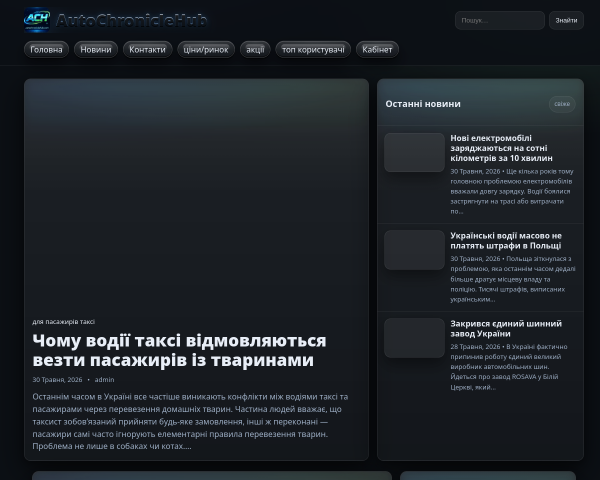This screenshot has width=600, height=480.
Task: Click the ACH site logo icon
Action: coord(37,20)
